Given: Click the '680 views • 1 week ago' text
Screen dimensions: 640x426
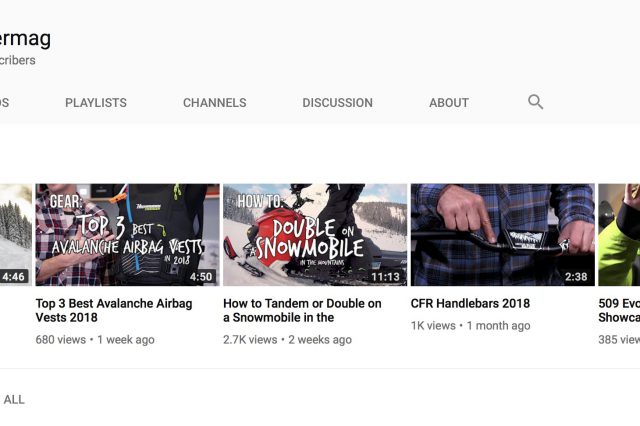Looking at the screenshot, I should (x=95, y=339).
